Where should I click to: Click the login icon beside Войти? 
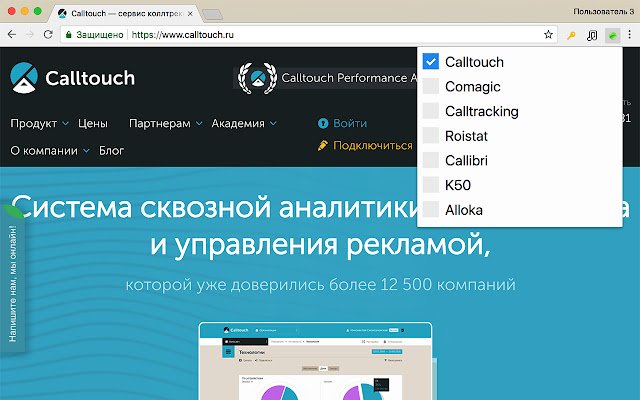323,123
